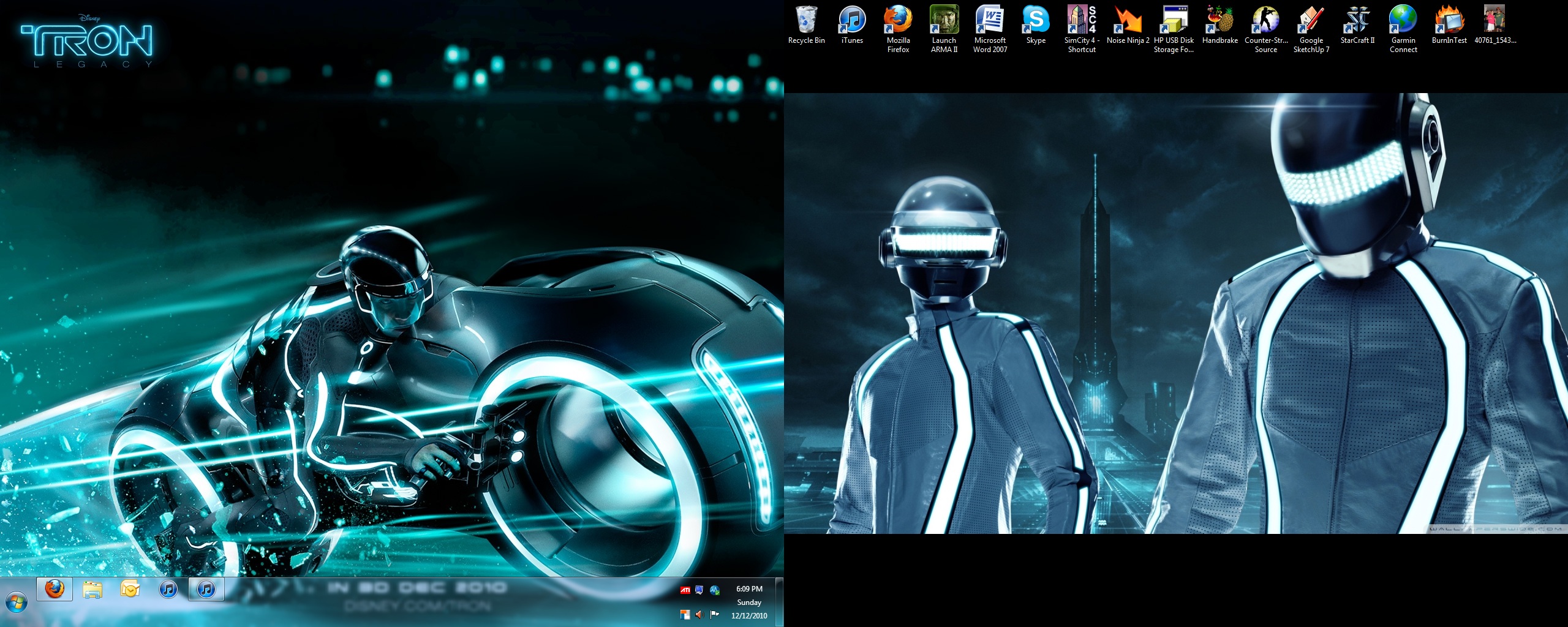
Task: Open Outlook mail from the taskbar
Action: (130, 590)
